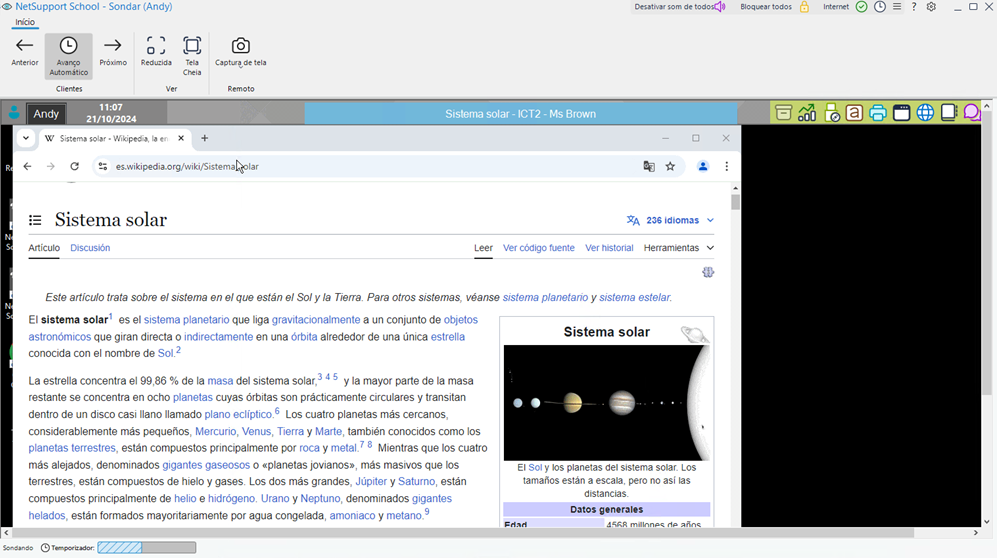This screenshot has width=997, height=558.
Task: Toggle Desativar som de todos speaker
Action: pos(720,7)
